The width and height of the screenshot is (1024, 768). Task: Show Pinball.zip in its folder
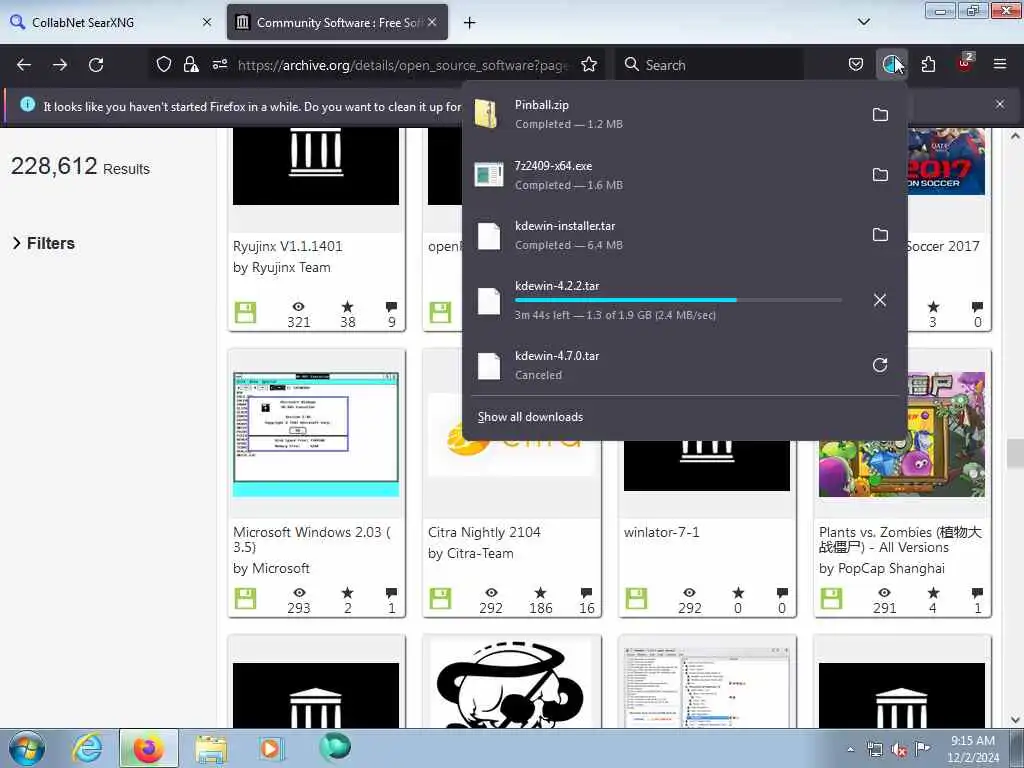pyautogui.click(x=880, y=114)
